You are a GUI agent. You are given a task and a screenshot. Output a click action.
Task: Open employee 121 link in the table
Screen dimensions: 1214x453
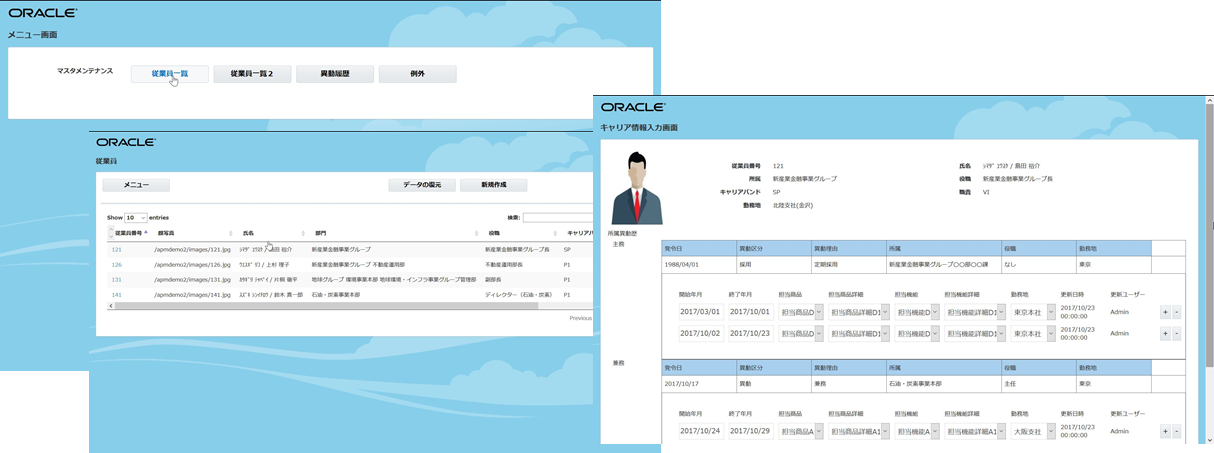117,249
